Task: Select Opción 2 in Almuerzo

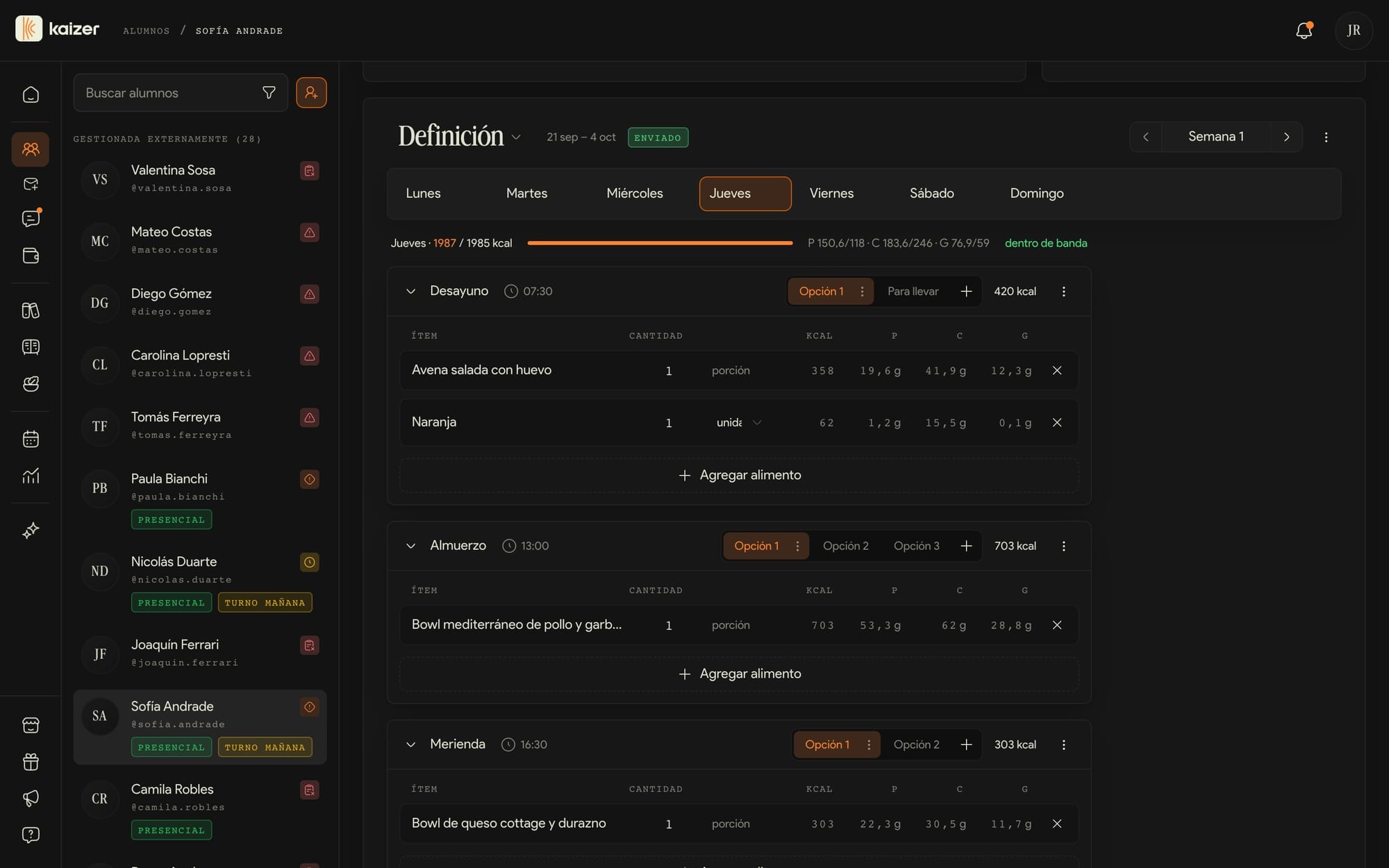Action: click(x=845, y=546)
